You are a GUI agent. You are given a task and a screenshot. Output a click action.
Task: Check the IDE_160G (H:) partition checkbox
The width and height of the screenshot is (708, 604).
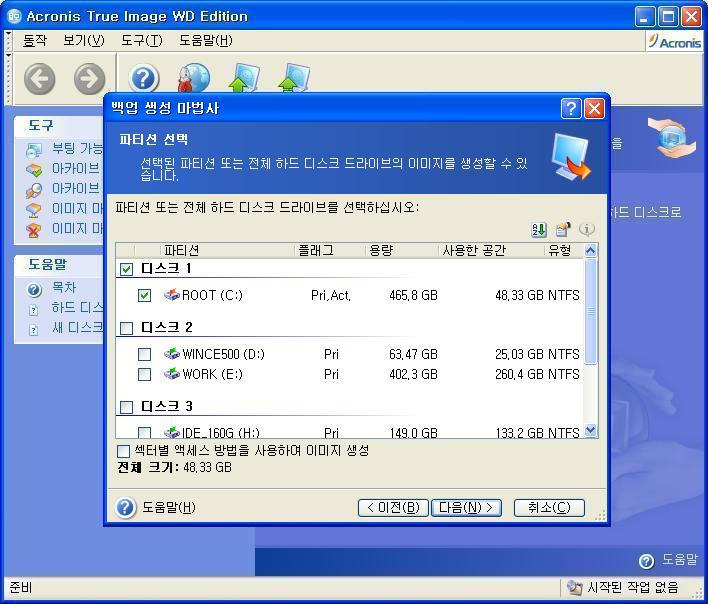pyautogui.click(x=144, y=433)
